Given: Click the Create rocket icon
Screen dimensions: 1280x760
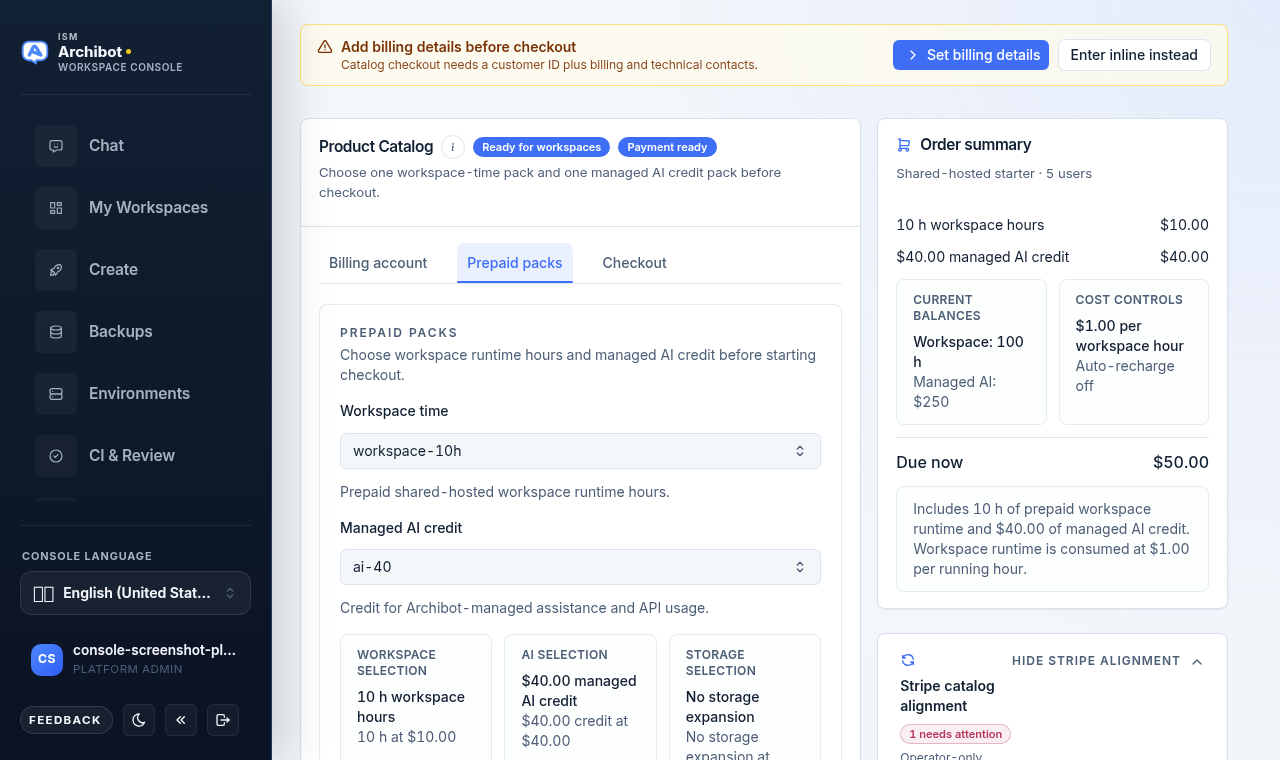Looking at the screenshot, I should click(x=56, y=269).
